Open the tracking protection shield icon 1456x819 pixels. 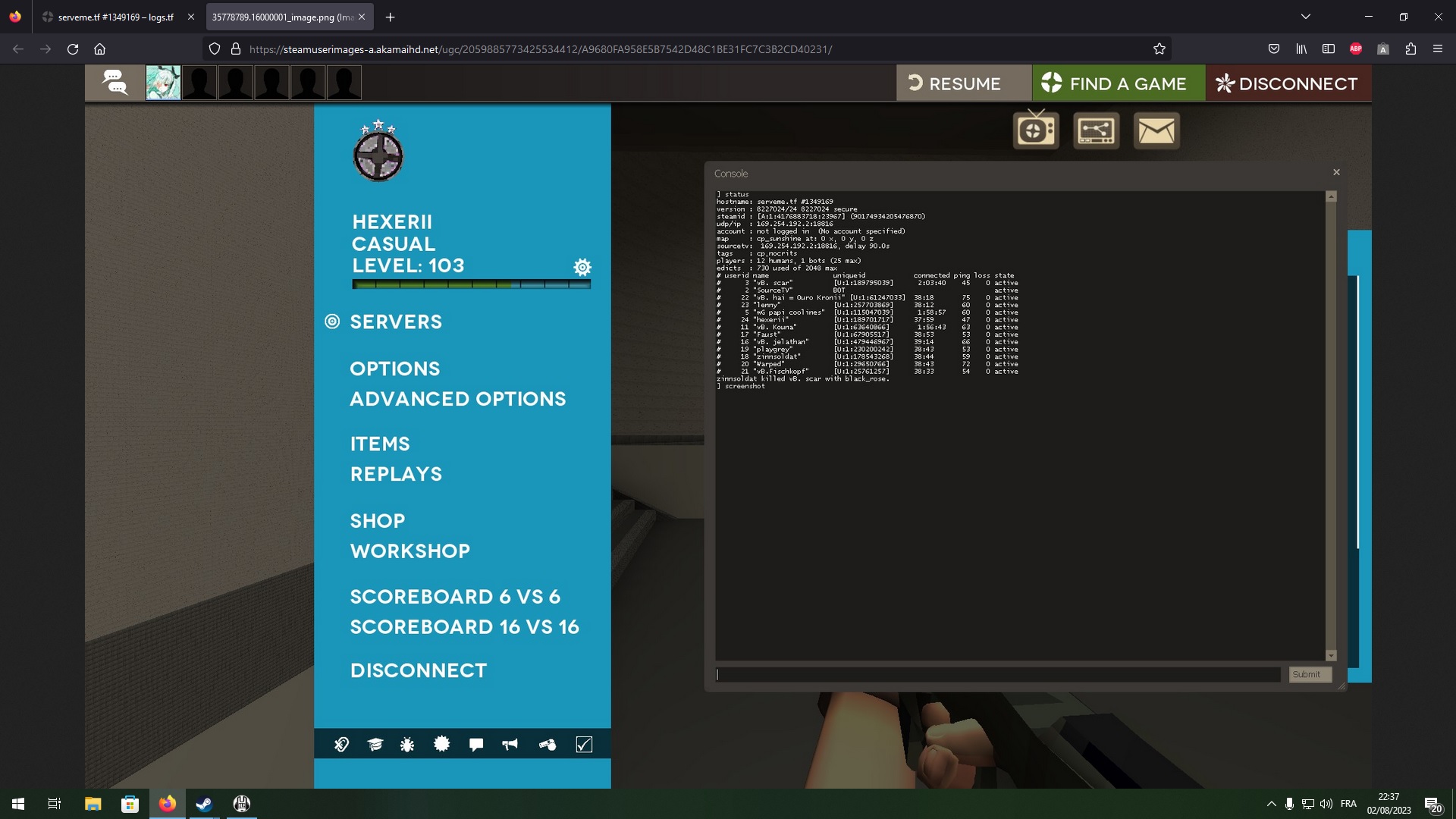tap(215, 49)
